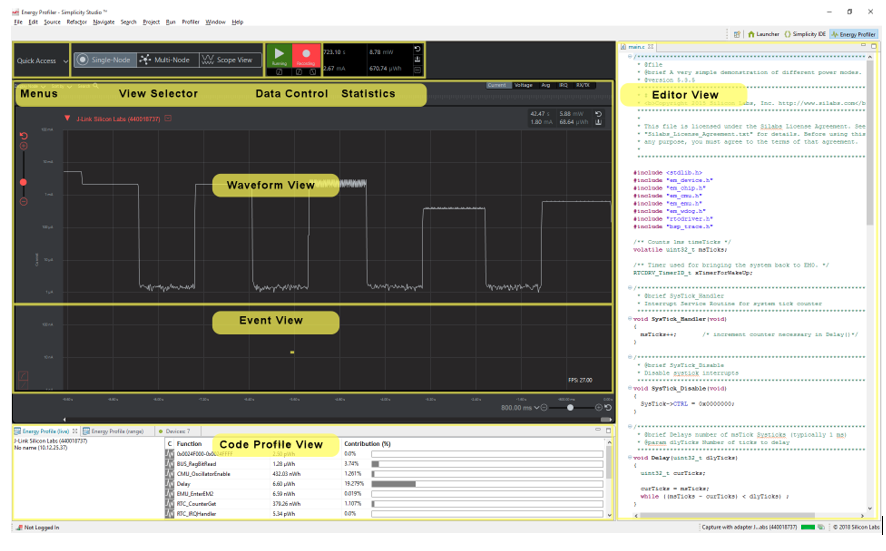Open the Help menu
Image resolution: width=886 pixels, height=551 pixels.
(237, 22)
